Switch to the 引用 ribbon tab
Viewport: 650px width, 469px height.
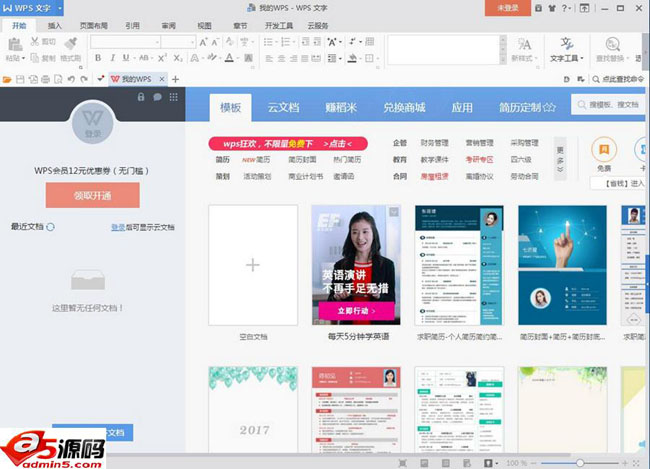(132, 26)
